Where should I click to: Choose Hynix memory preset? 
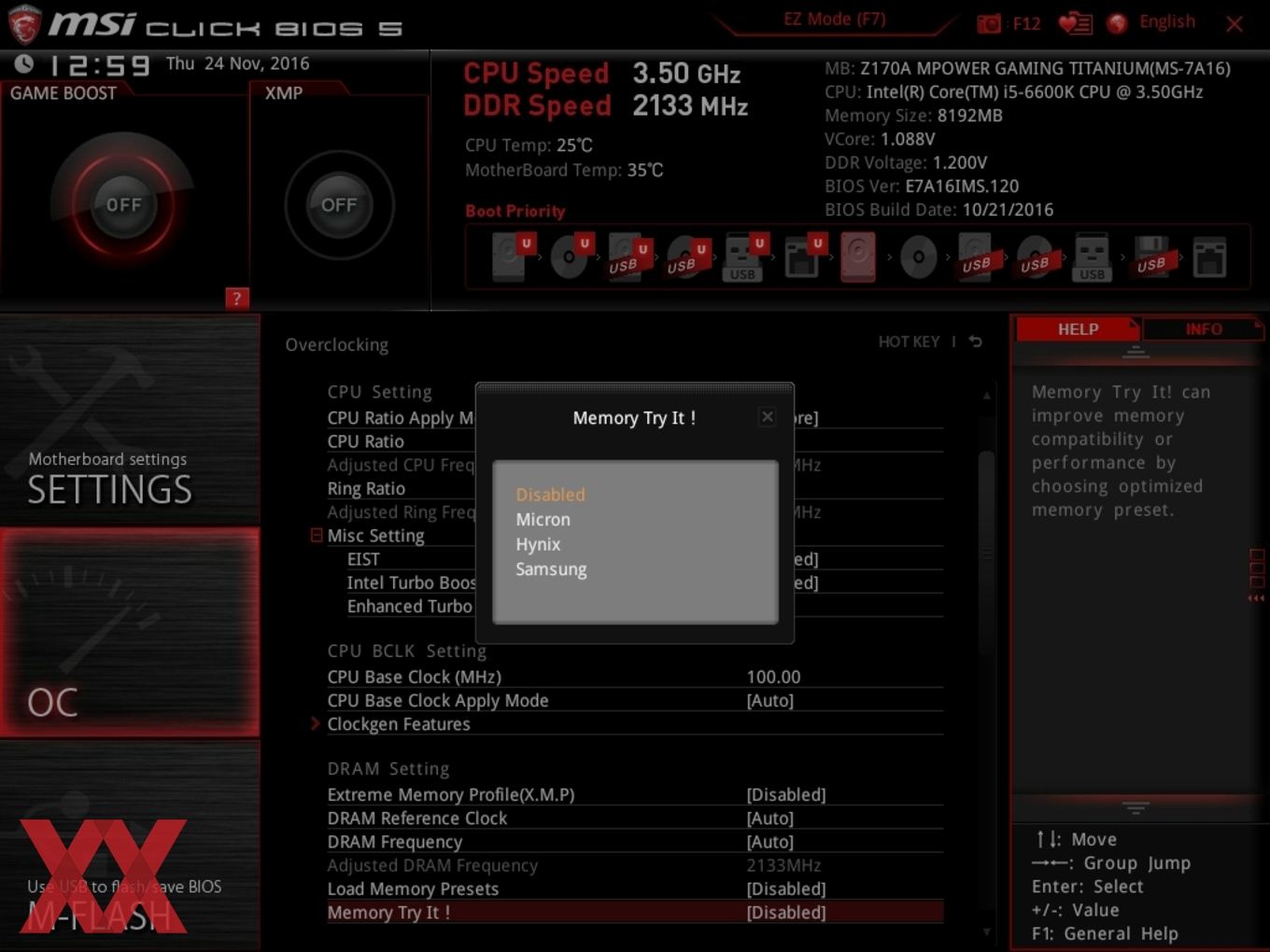click(538, 544)
